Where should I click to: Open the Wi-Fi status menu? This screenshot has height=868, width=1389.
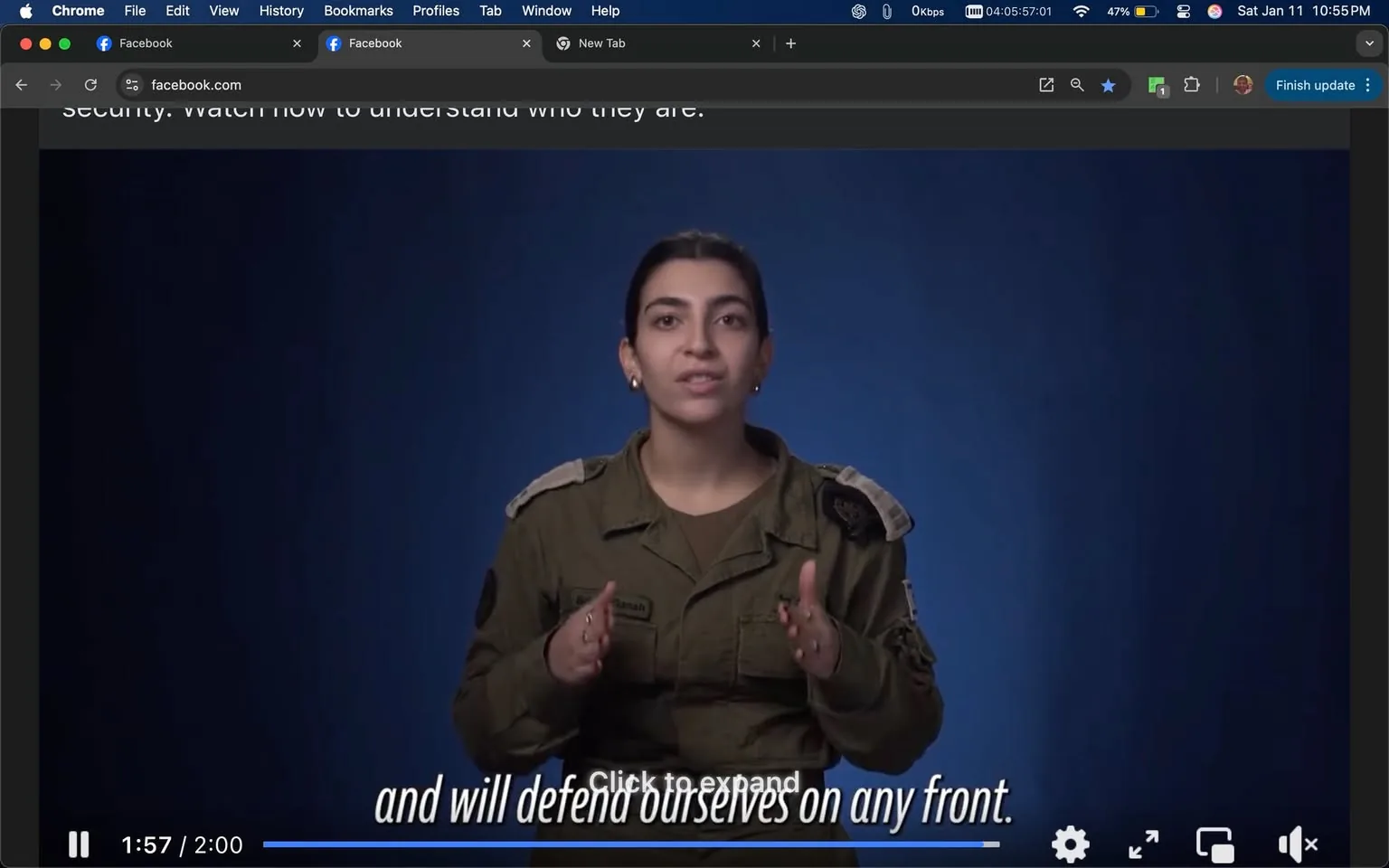[x=1081, y=11]
